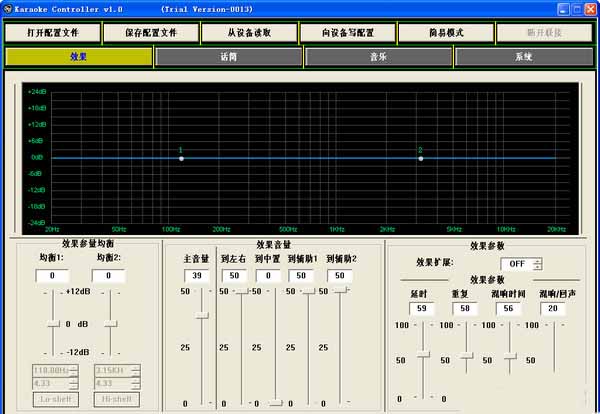Click the 主音量 value field showing 39

pos(197,275)
